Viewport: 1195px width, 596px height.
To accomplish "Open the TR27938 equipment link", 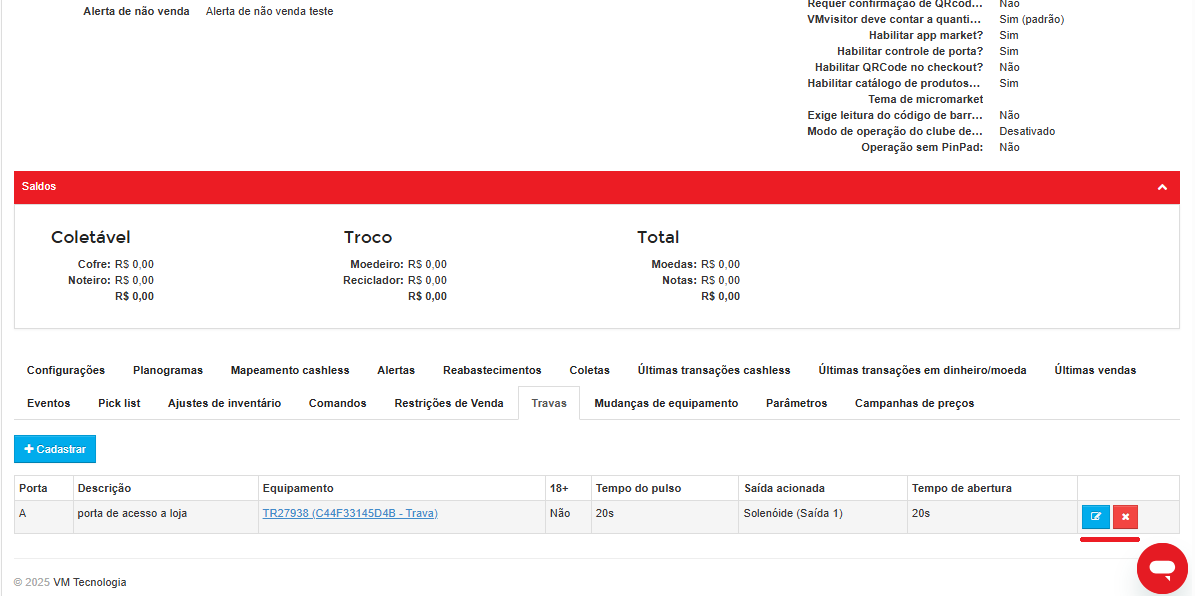I will [350, 513].
